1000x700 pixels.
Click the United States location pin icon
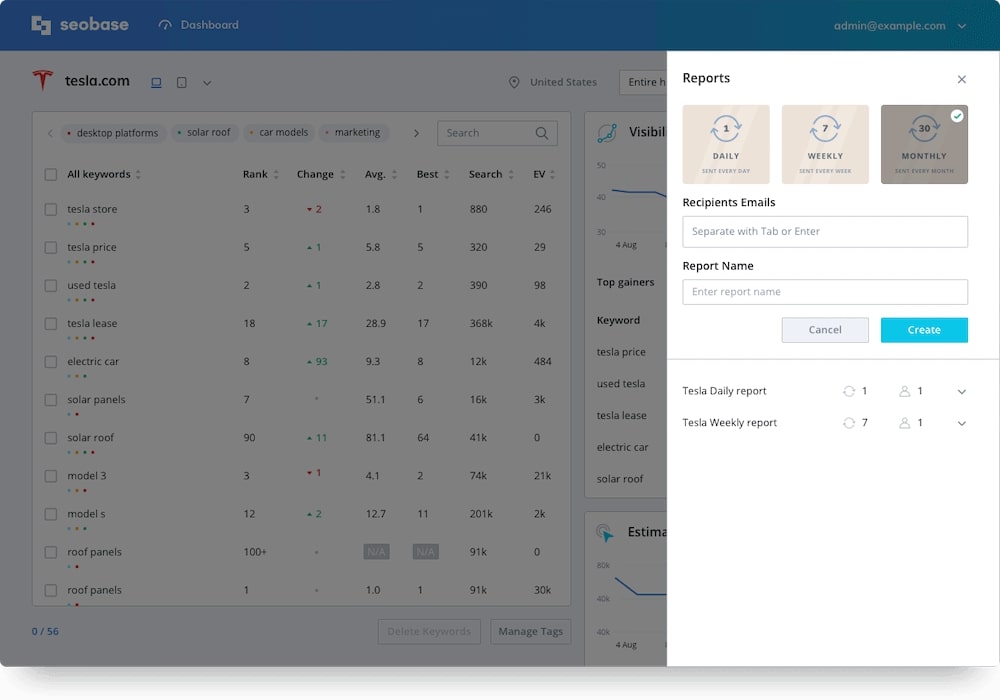[x=514, y=82]
